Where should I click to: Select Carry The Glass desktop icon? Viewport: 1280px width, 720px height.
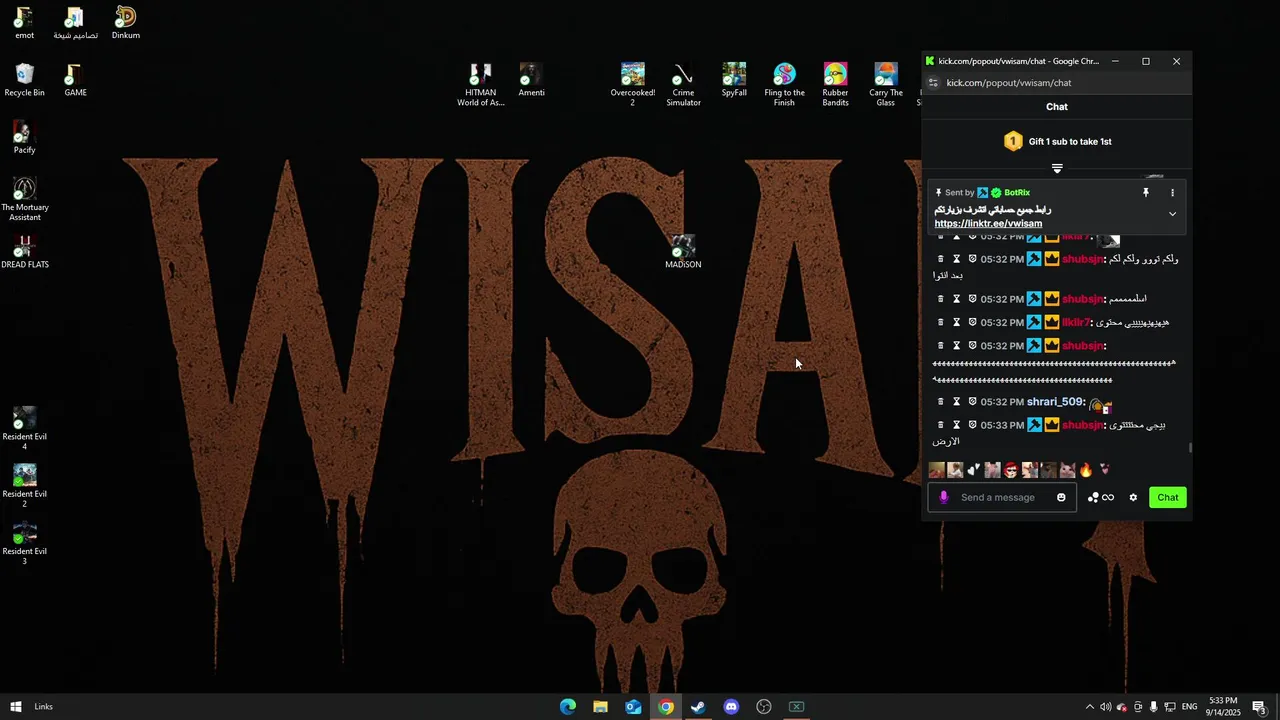point(885,85)
